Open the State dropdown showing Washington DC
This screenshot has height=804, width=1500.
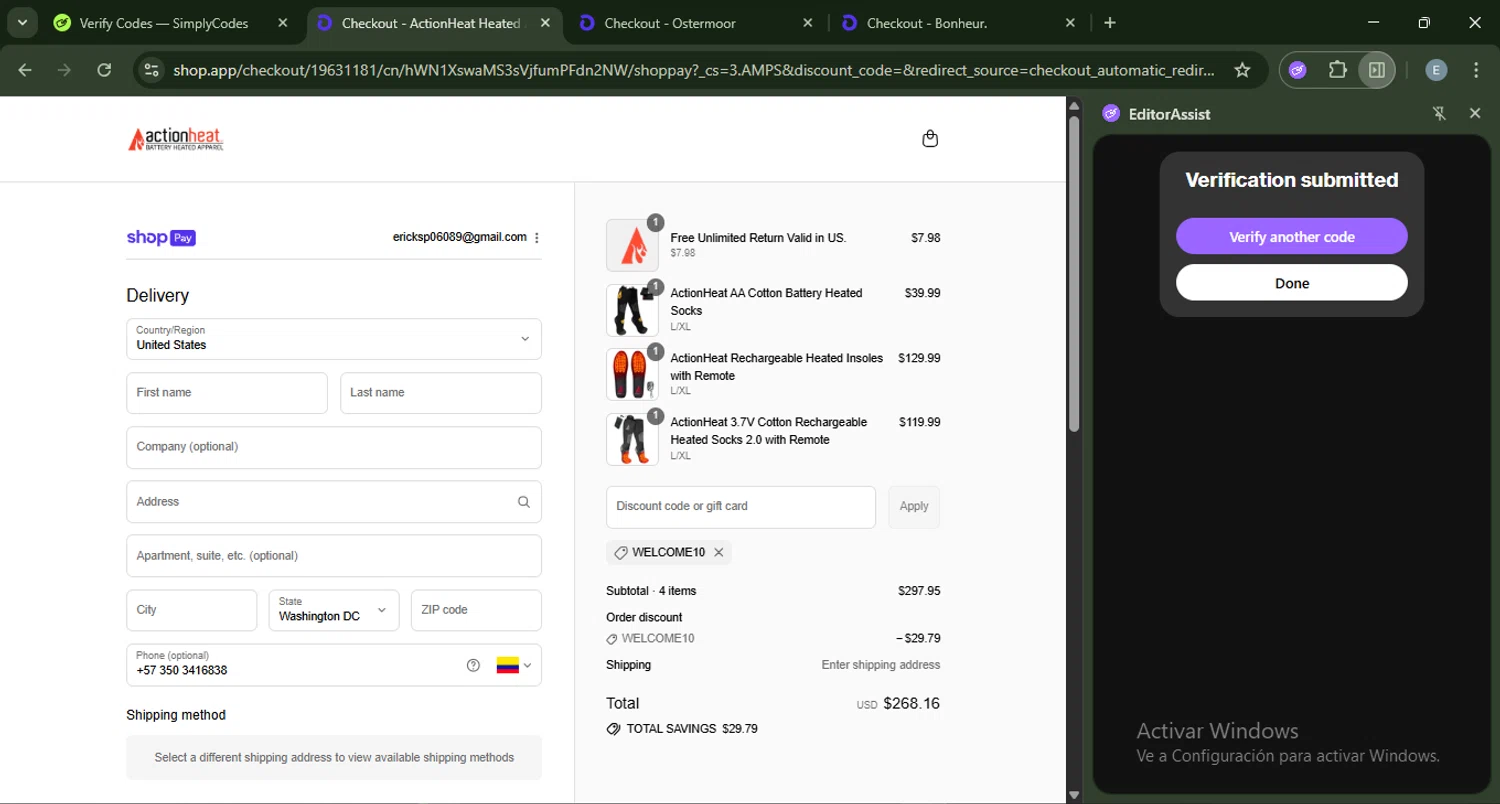click(334, 610)
